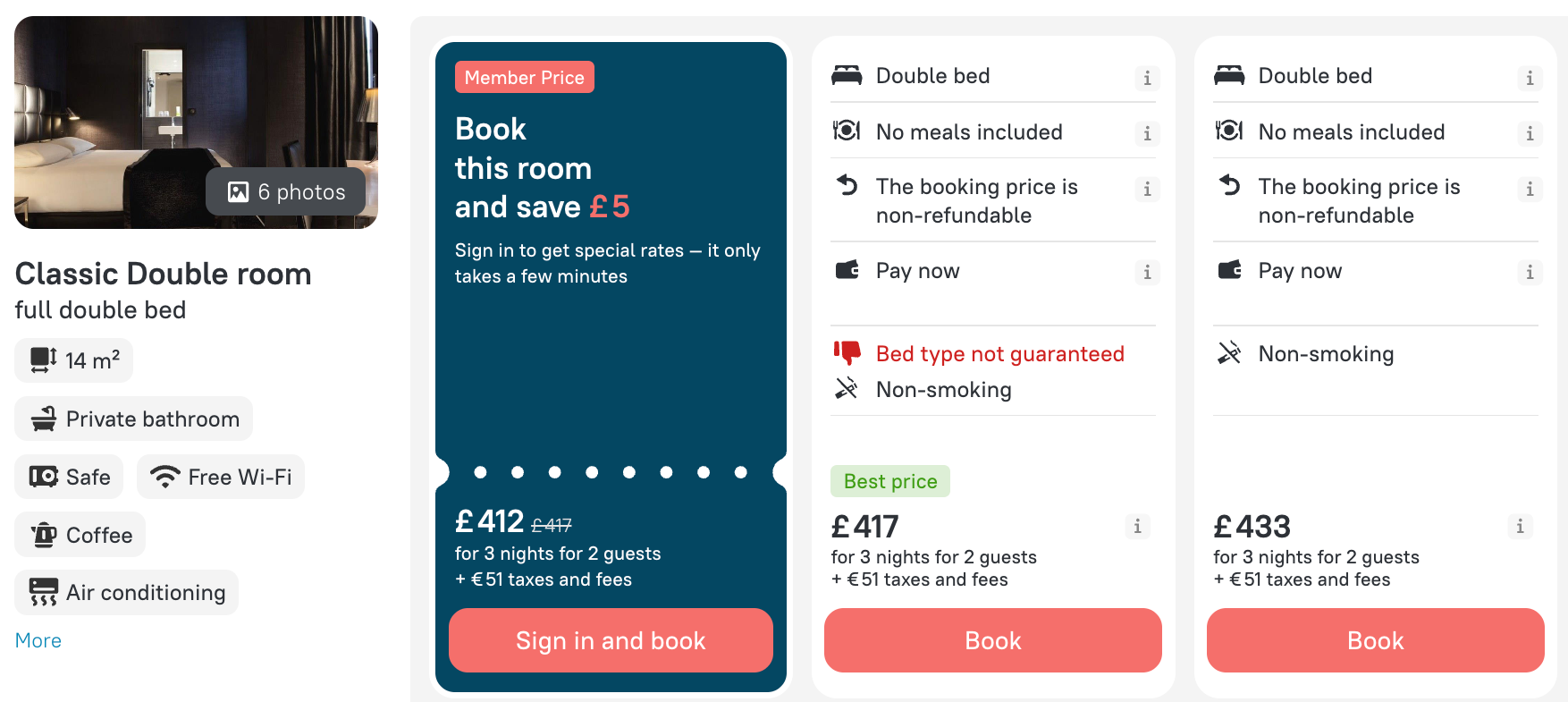Screen dimensions: 1568x702
Task: Click the Air conditioning amenity tag
Action: pyautogui.click(x=127, y=592)
